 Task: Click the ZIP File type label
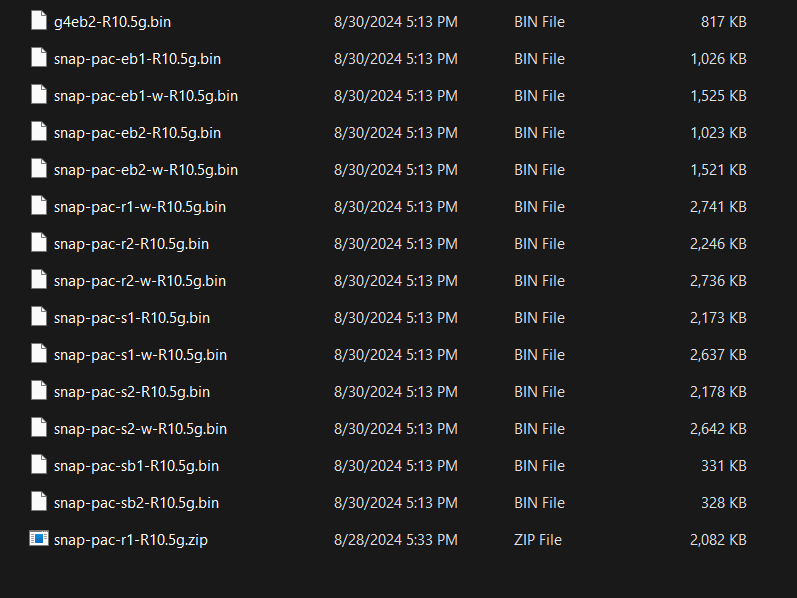[538, 540]
